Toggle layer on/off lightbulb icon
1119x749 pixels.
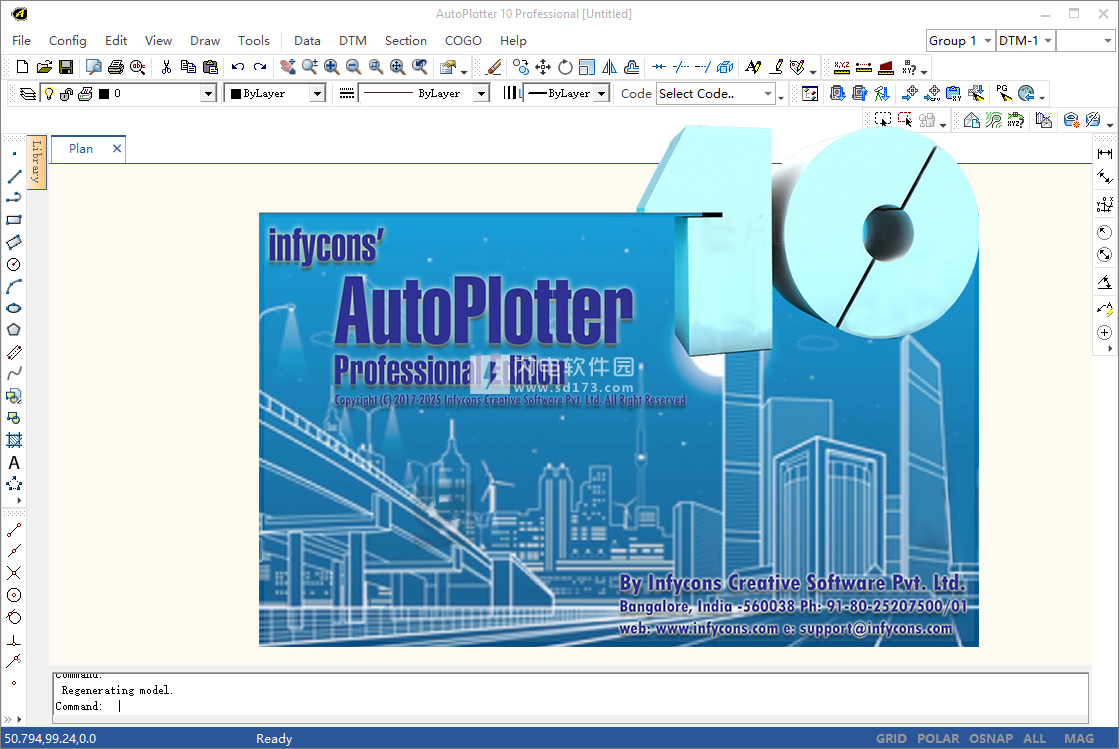[49, 93]
